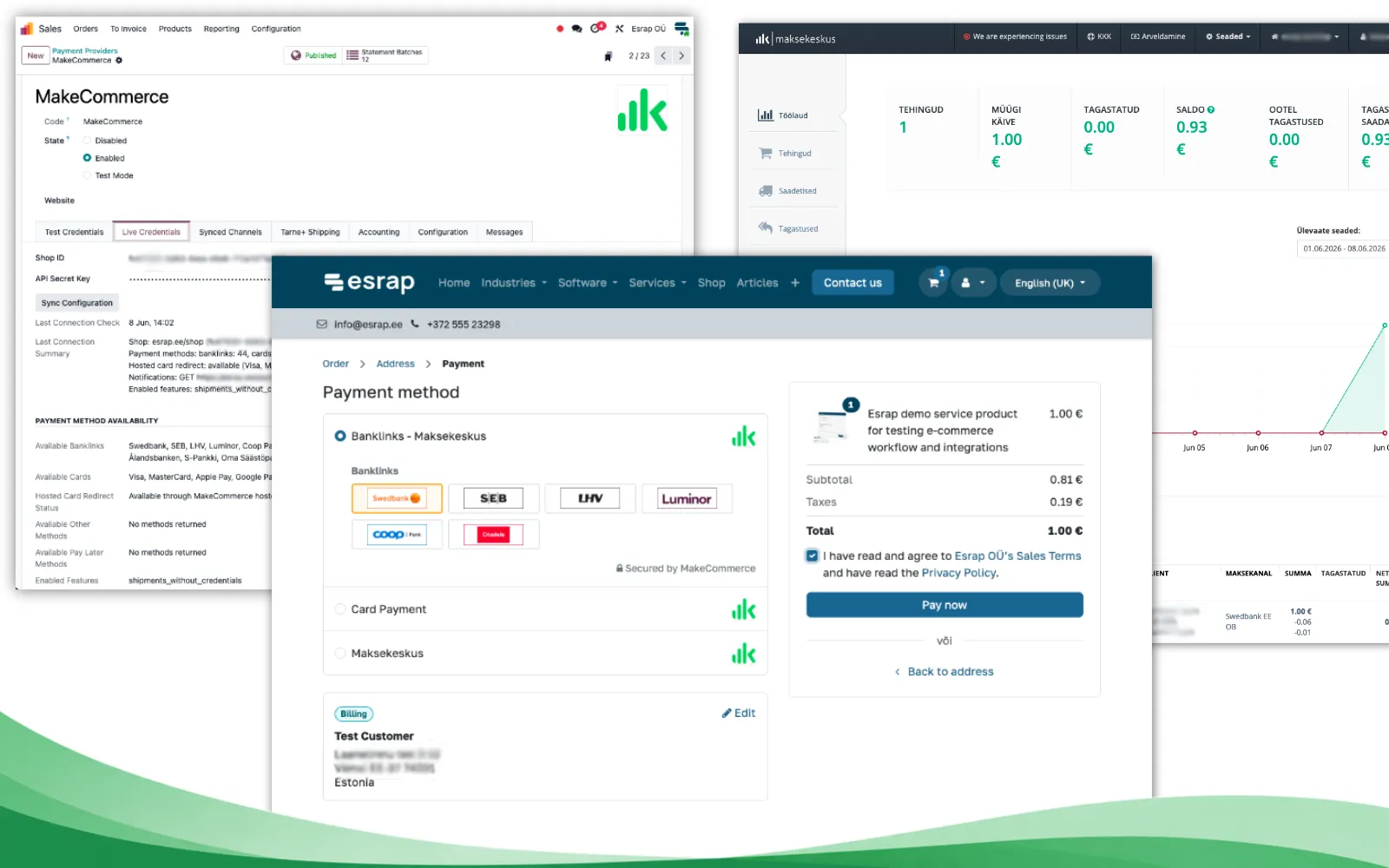
Task: Open the blurred shop name dropdown in maksekeskus
Action: click(x=1305, y=36)
